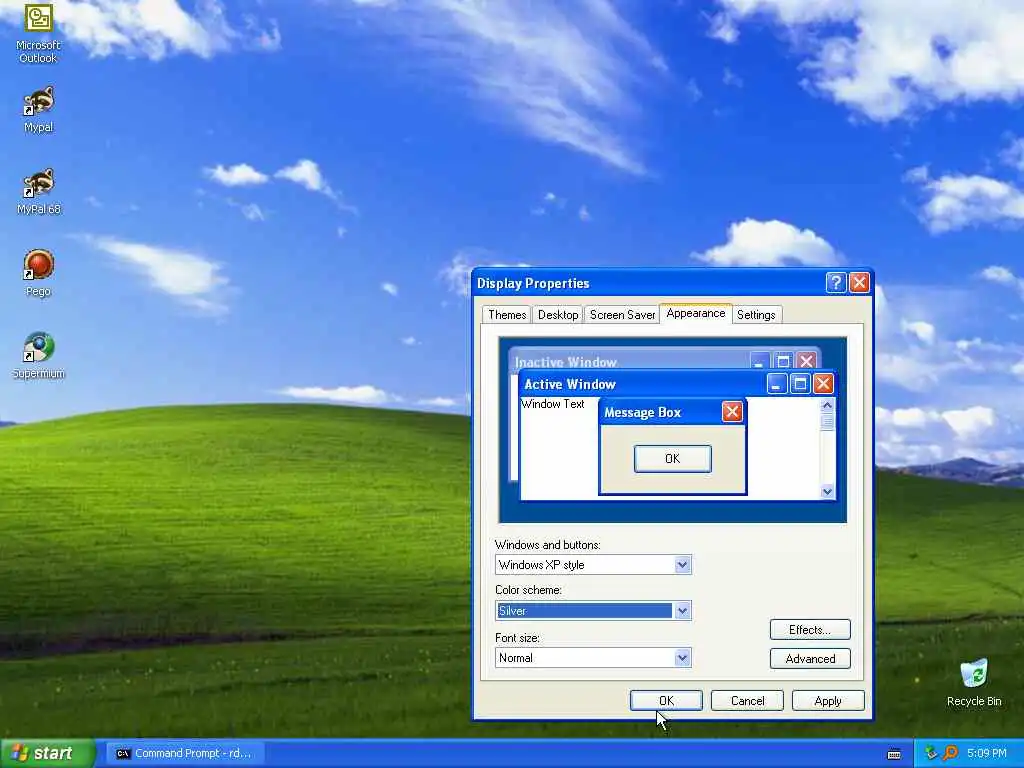Switch to Command Prompt in the taskbar
The width and height of the screenshot is (1024, 768).
tap(183, 753)
